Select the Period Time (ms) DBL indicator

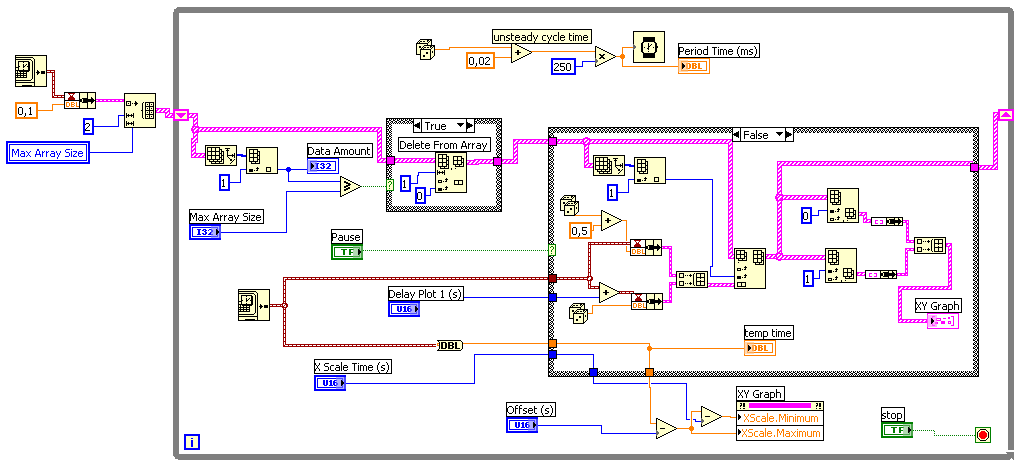click(x=694, y=66)
